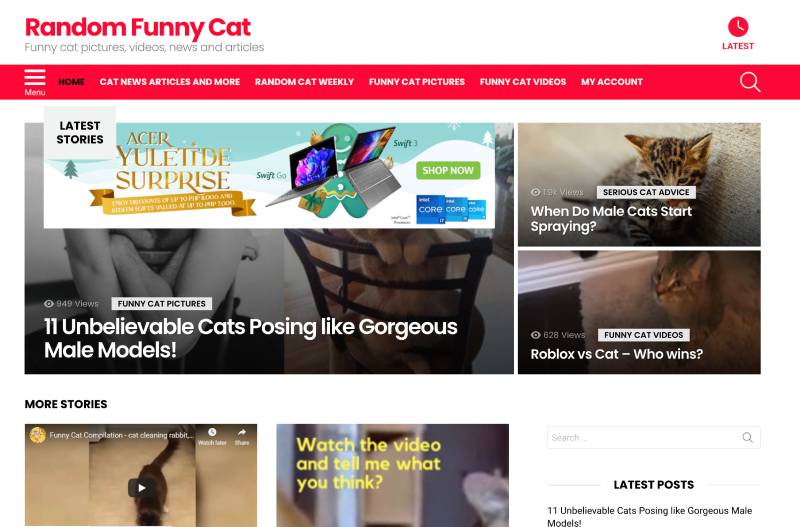Open Serious Cat Advice category tag

tap(646, 192)
